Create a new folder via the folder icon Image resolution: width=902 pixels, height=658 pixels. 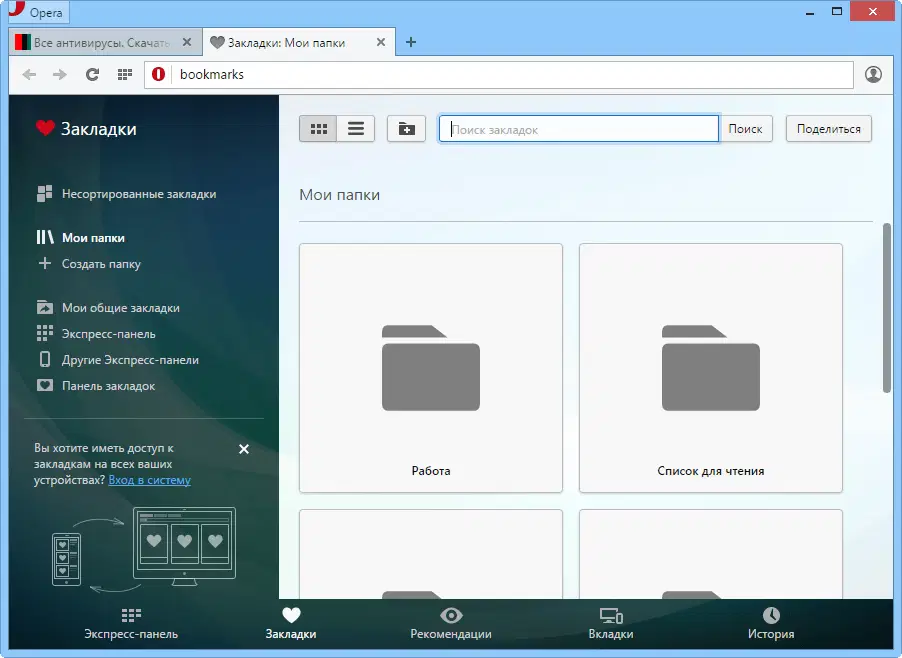coord(406,128)
